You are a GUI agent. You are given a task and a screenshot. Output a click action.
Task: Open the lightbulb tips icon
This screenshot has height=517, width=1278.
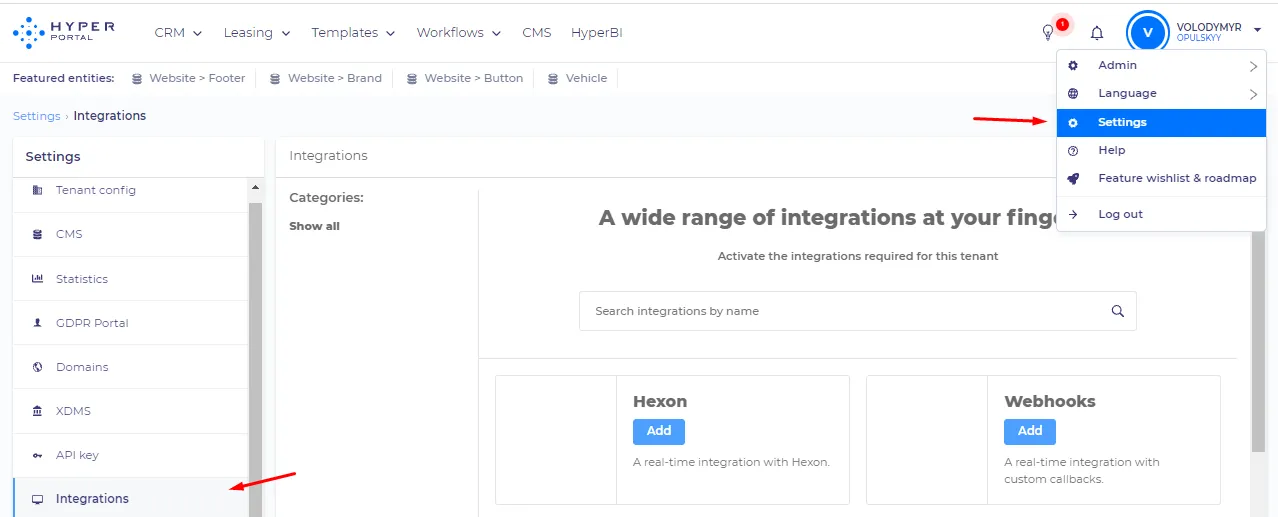1048,33
